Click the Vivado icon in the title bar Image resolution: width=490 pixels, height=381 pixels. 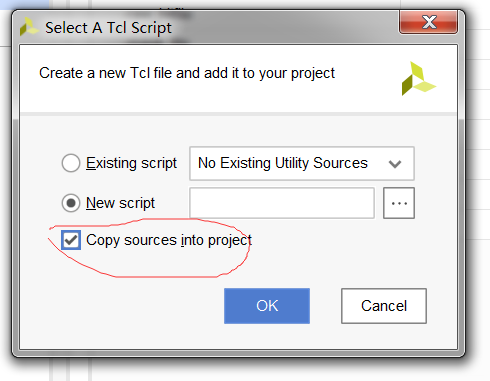coord(29,27)
